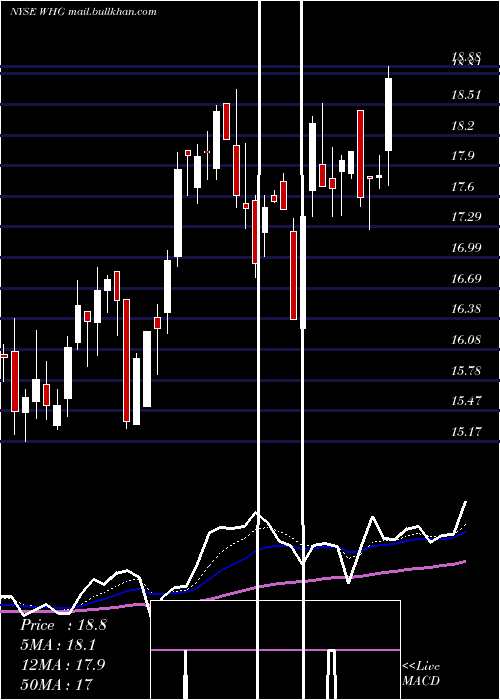Select the 15.78 price axis label
Screen dimensions: 500x700
[x=466, y=371]
